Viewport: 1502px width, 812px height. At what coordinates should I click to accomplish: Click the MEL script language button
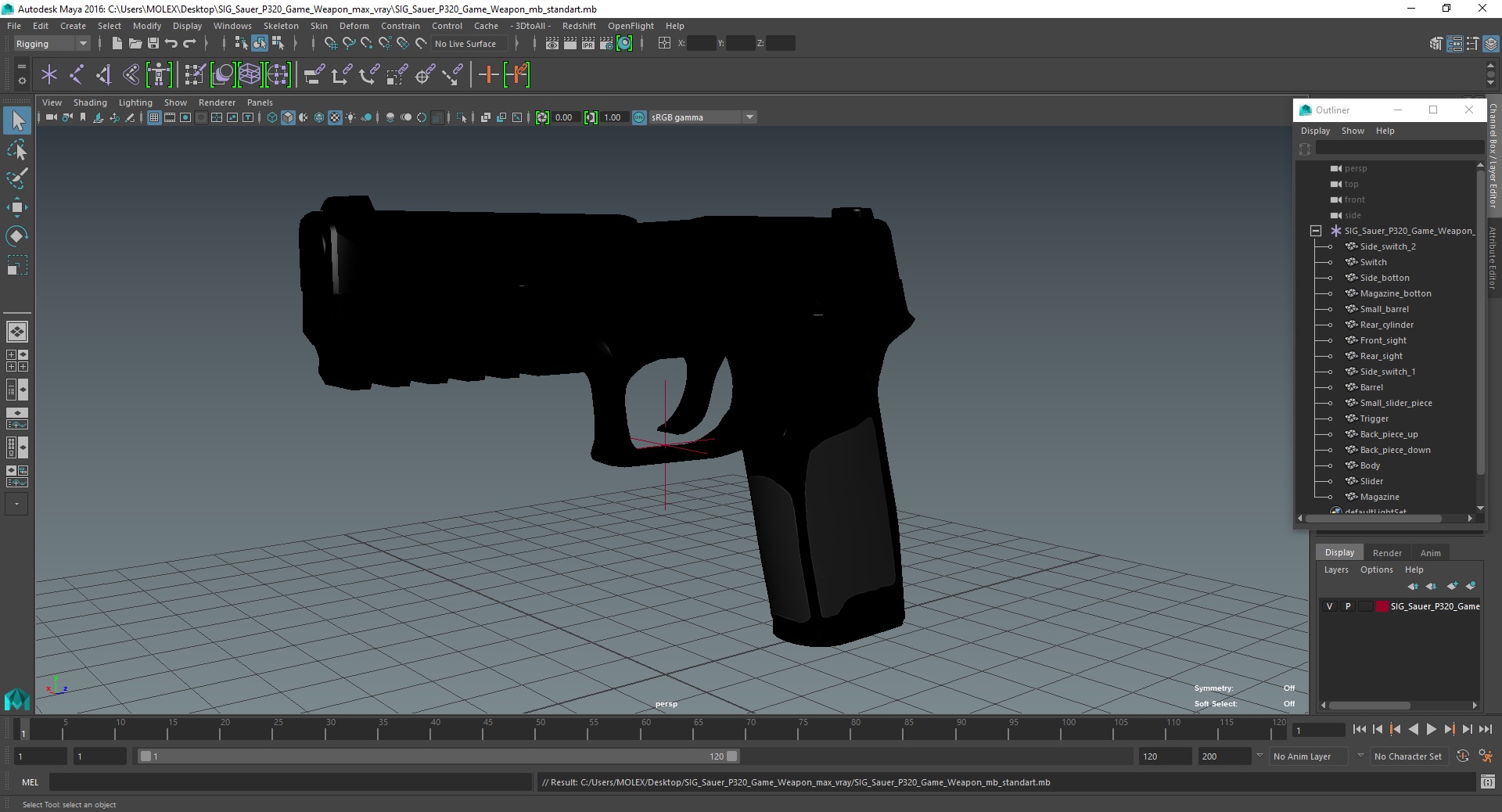(x=30, y=782)
